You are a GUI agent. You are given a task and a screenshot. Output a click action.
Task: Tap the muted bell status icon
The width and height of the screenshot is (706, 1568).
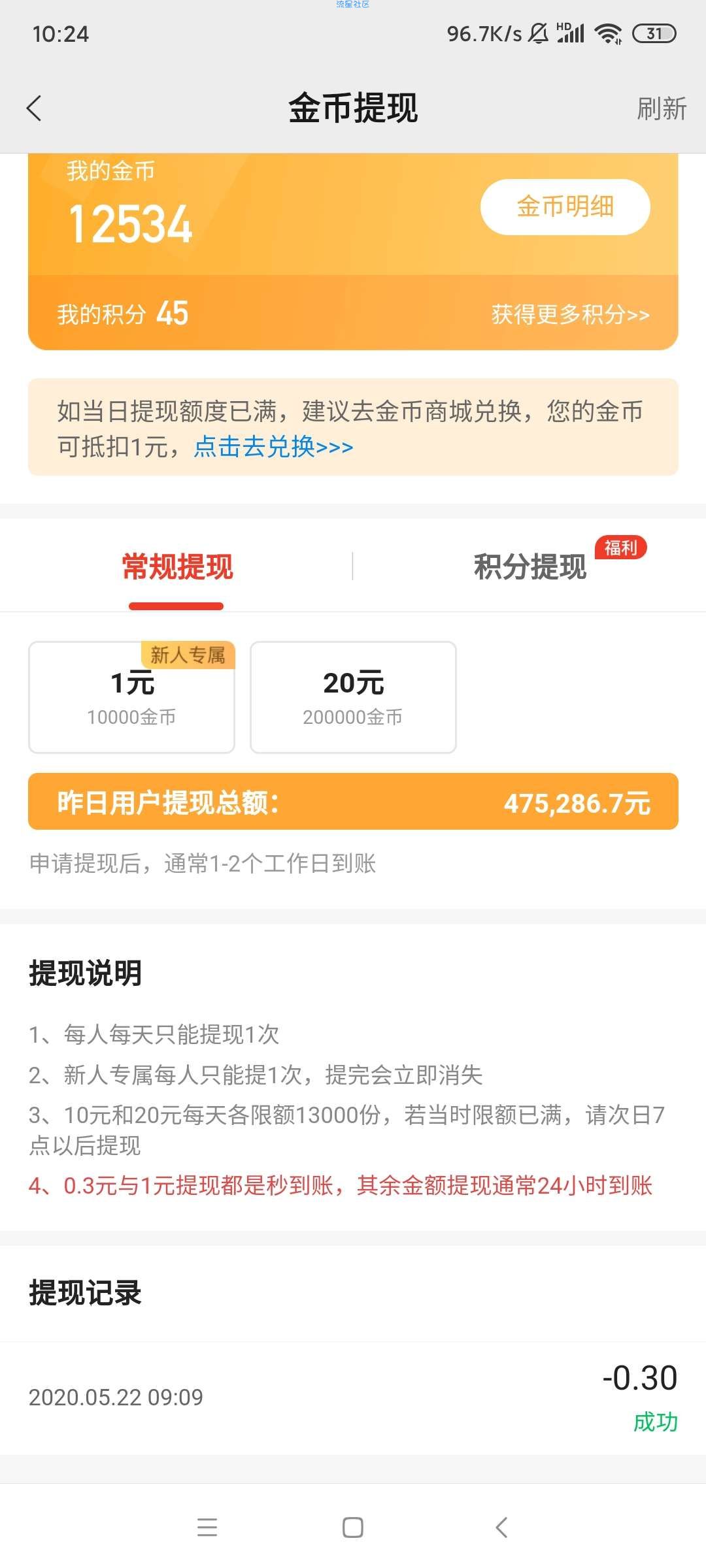coord(539,33)
